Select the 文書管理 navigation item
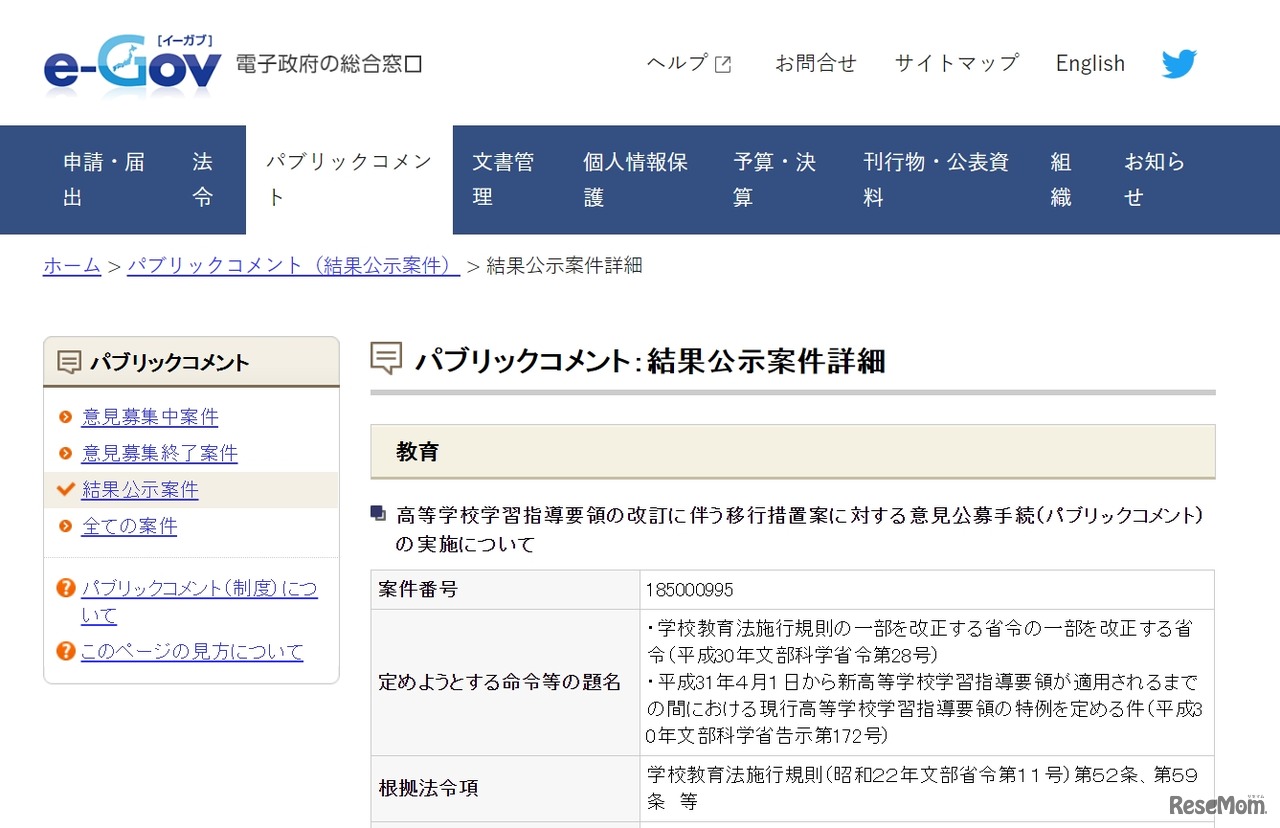 click(x=504, y=179)
